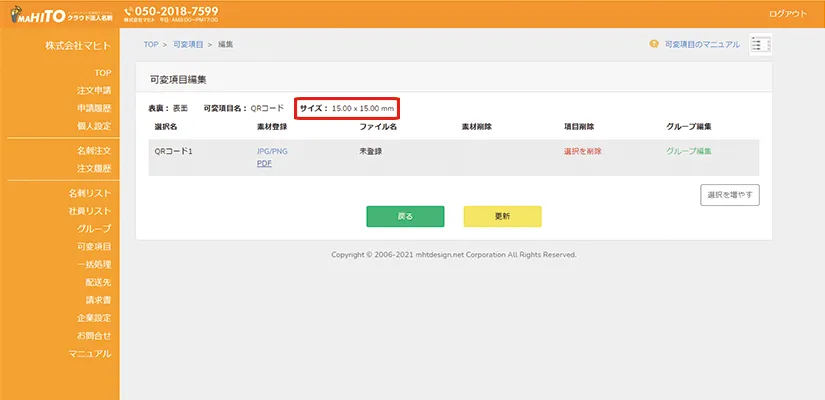Open 可変項目 in the sidebar
825x400 pixels.
point(94,246)
